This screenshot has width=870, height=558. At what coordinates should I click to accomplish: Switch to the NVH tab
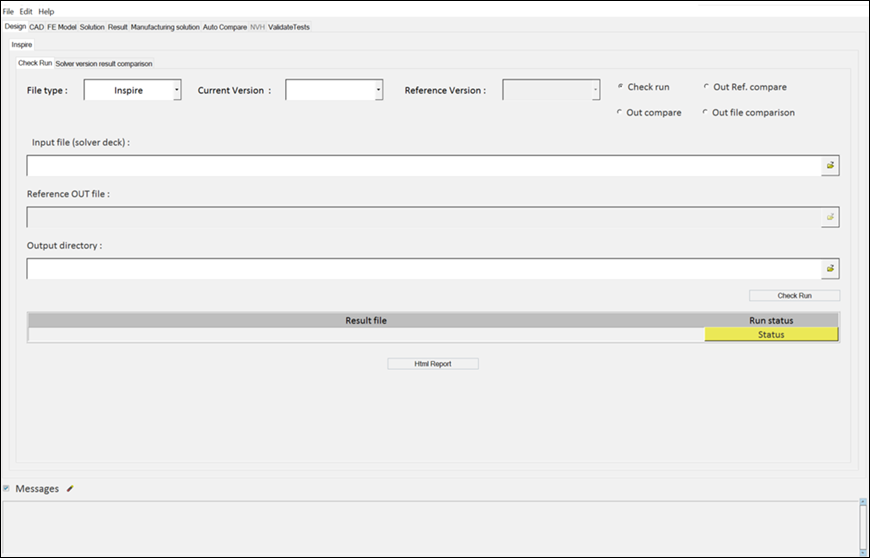click(257, 27)
